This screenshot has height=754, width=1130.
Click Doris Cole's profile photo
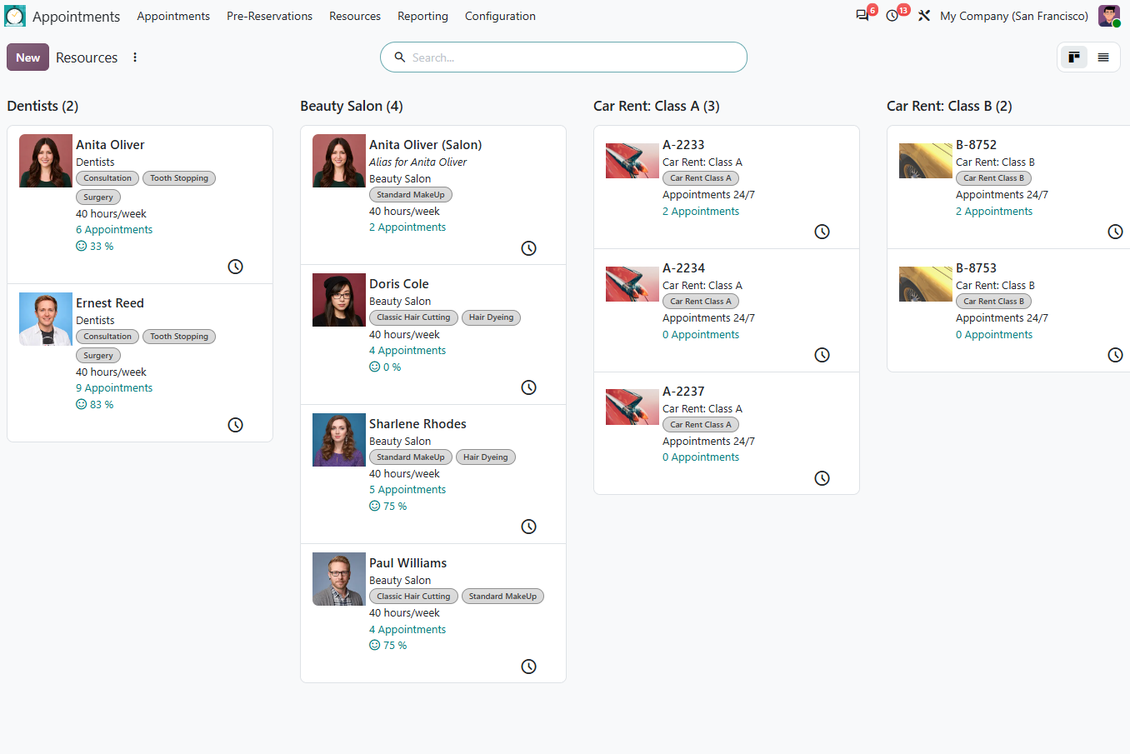click(x=339, y=300)
